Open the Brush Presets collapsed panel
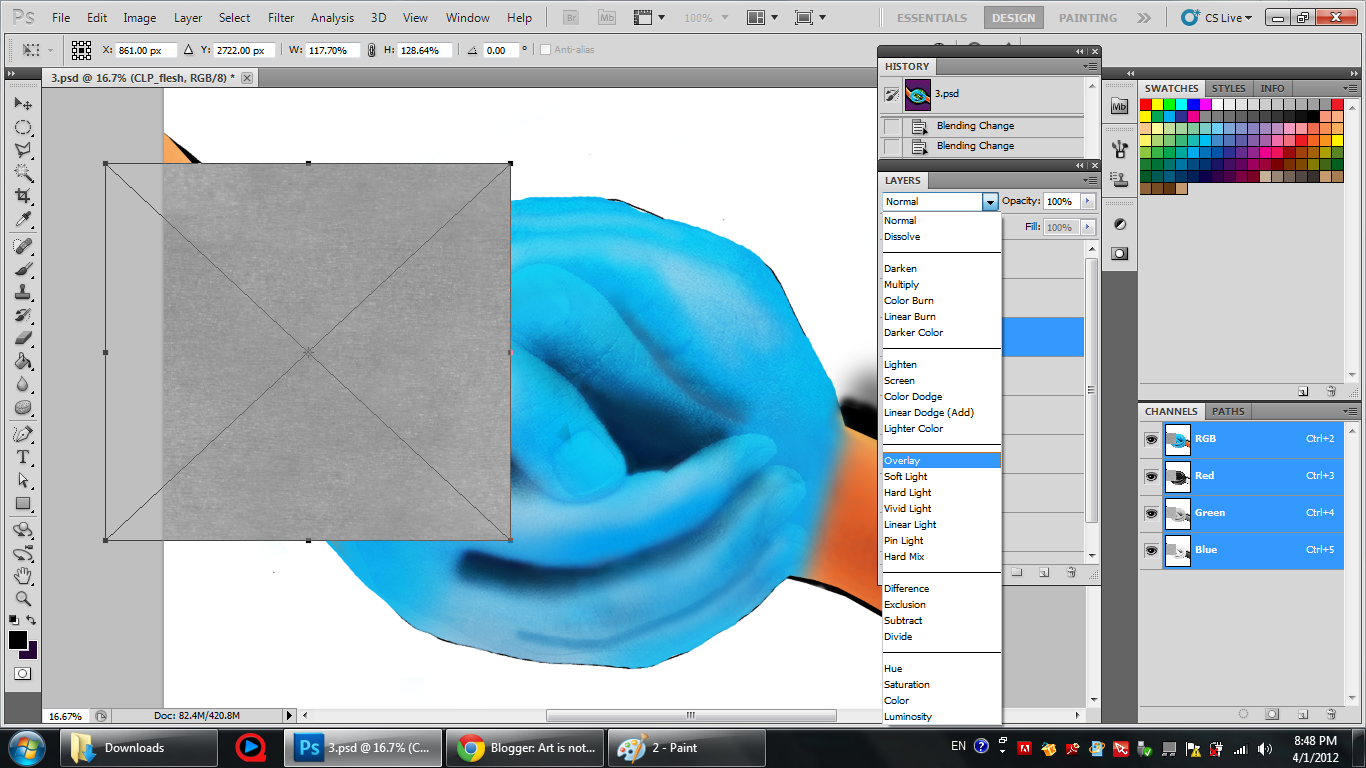Image resolution: width=1366 pixels, height=768 pixels. coord(1119,150)
